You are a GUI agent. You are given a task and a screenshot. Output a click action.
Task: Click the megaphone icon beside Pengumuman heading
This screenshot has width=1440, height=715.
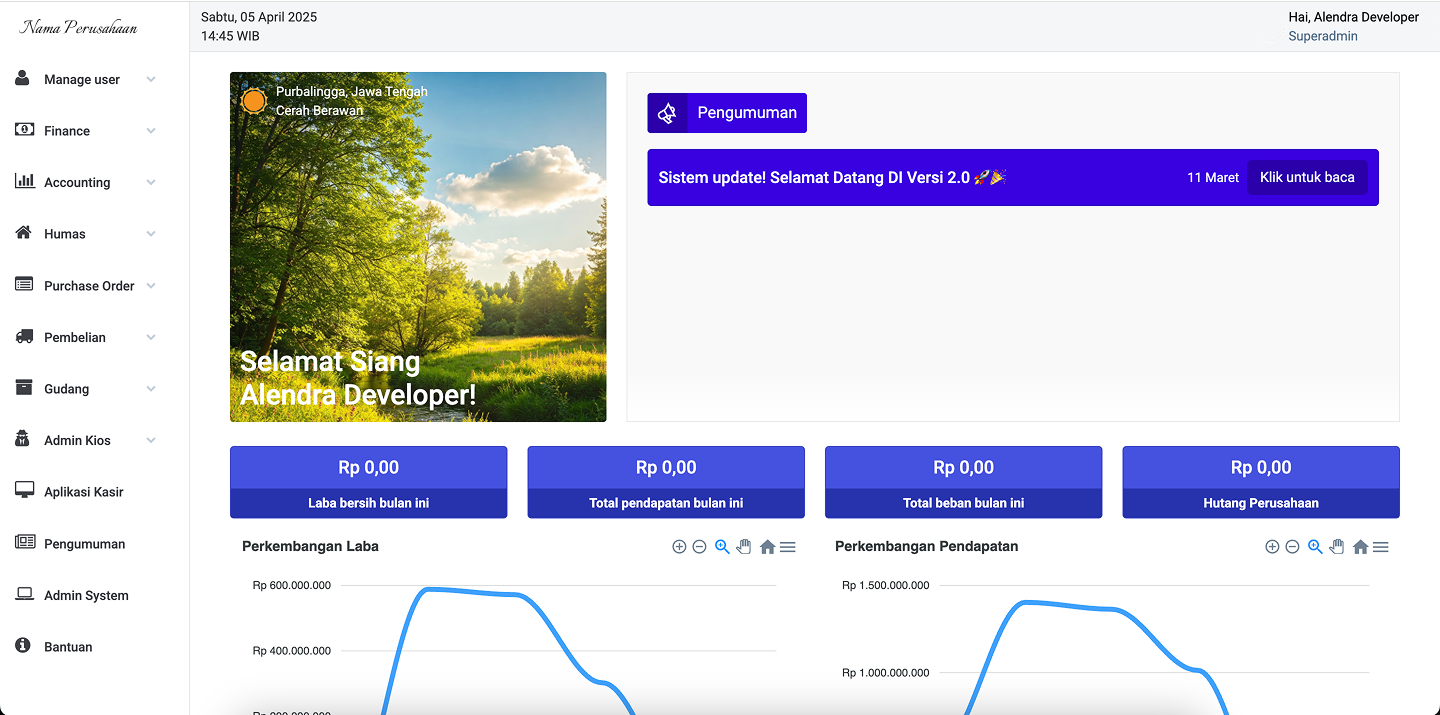(667, 113)
